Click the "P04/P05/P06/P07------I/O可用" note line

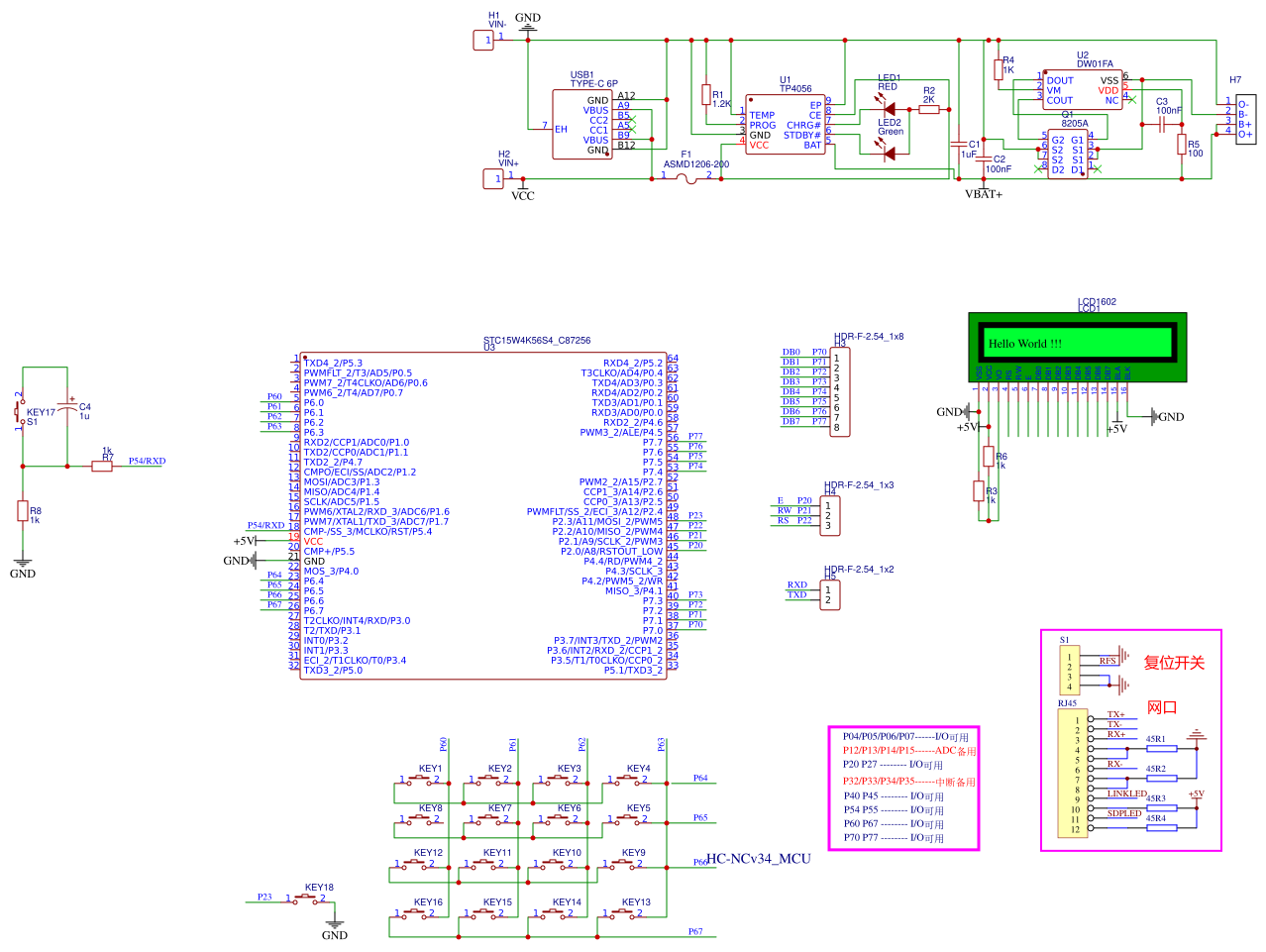[x=905, y=737]
